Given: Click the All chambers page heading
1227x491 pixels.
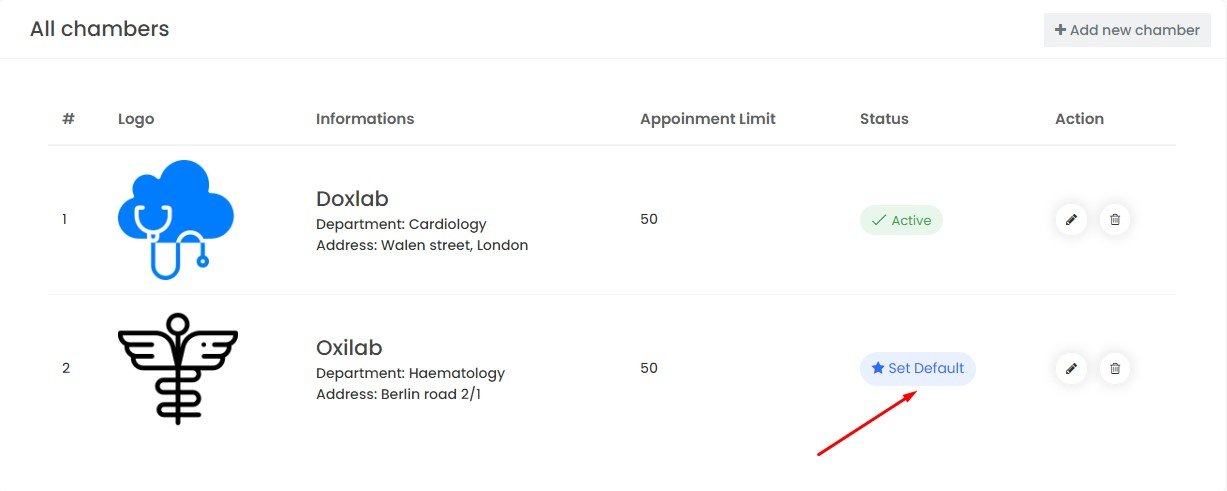Looking at the screenshot, I should [x=99, y=29].
